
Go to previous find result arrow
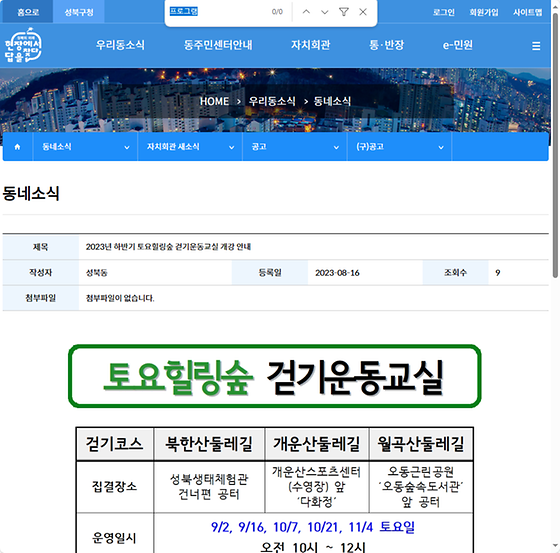306,12
